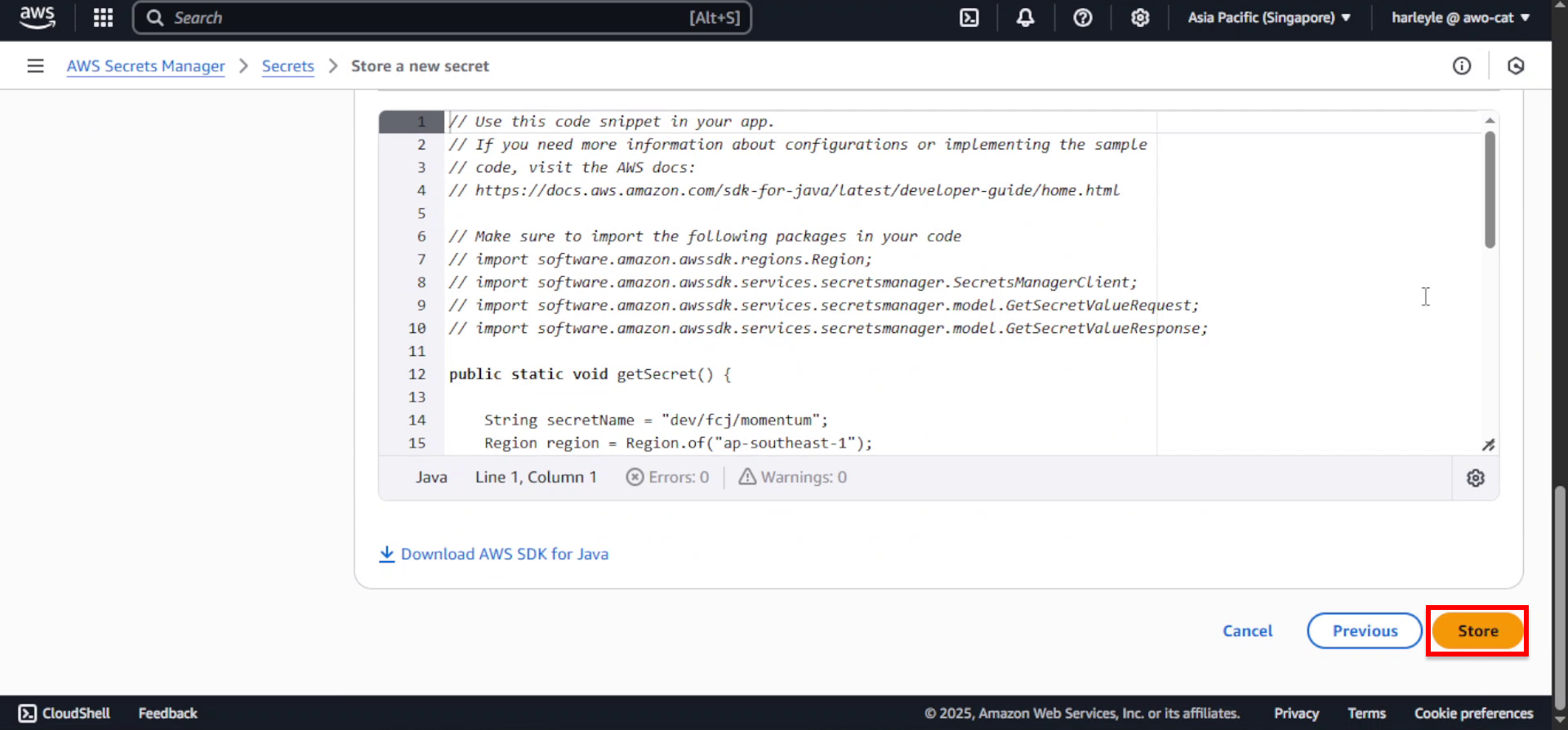This screenshot has width=1568, height=730.
Task: Click line 1 comment 'Use this code snippet'
Action: click(x=611, y=122)
